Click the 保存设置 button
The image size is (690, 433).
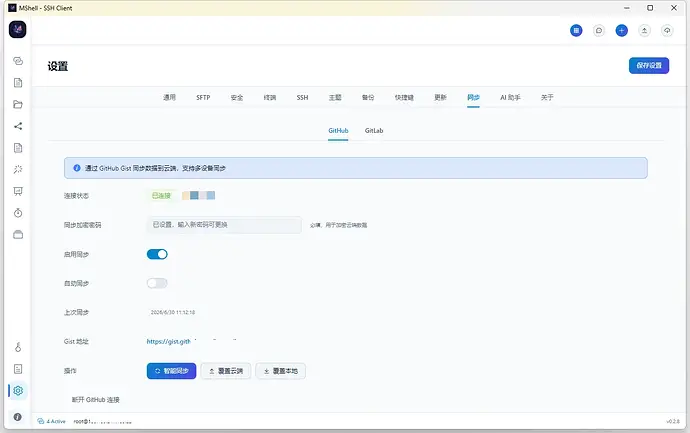coord(649,66)
